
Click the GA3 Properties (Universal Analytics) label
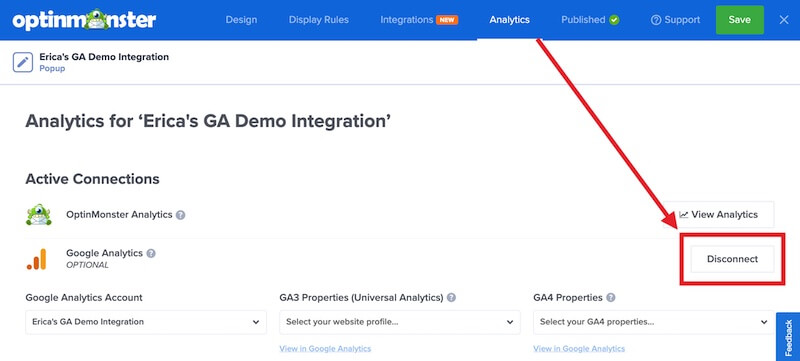click(x=361, y=297)
